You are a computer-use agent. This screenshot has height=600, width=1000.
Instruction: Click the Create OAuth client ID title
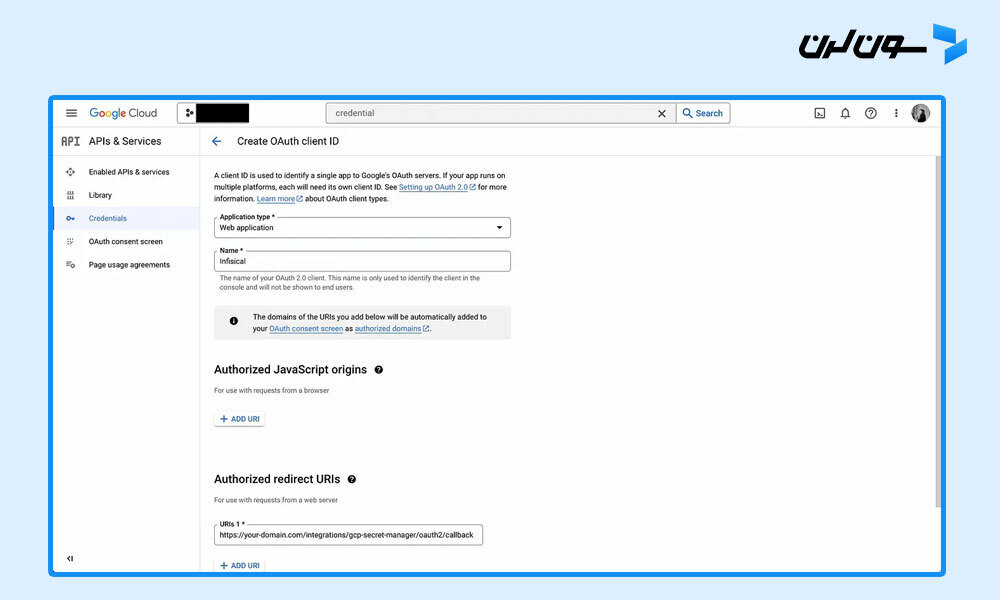click(288, 141)
